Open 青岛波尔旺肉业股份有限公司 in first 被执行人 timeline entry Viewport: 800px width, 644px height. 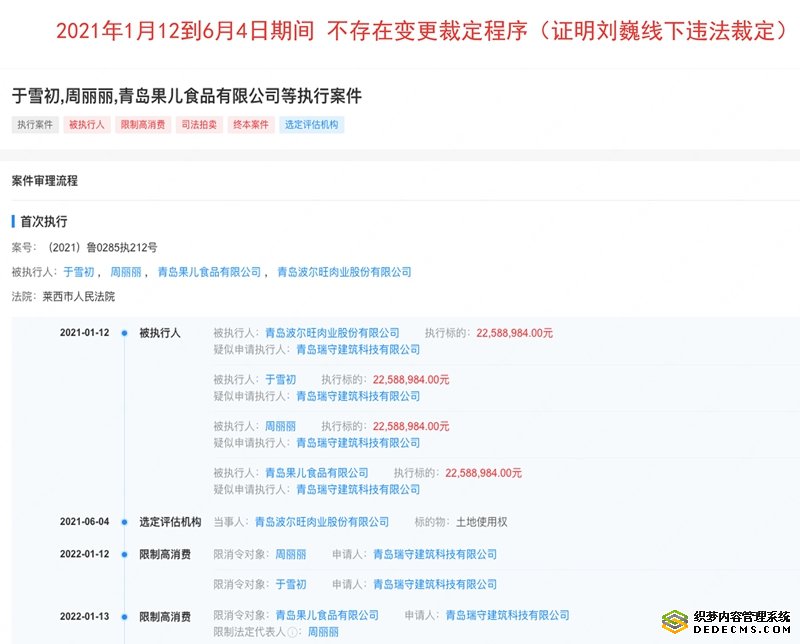pos(332,333)
